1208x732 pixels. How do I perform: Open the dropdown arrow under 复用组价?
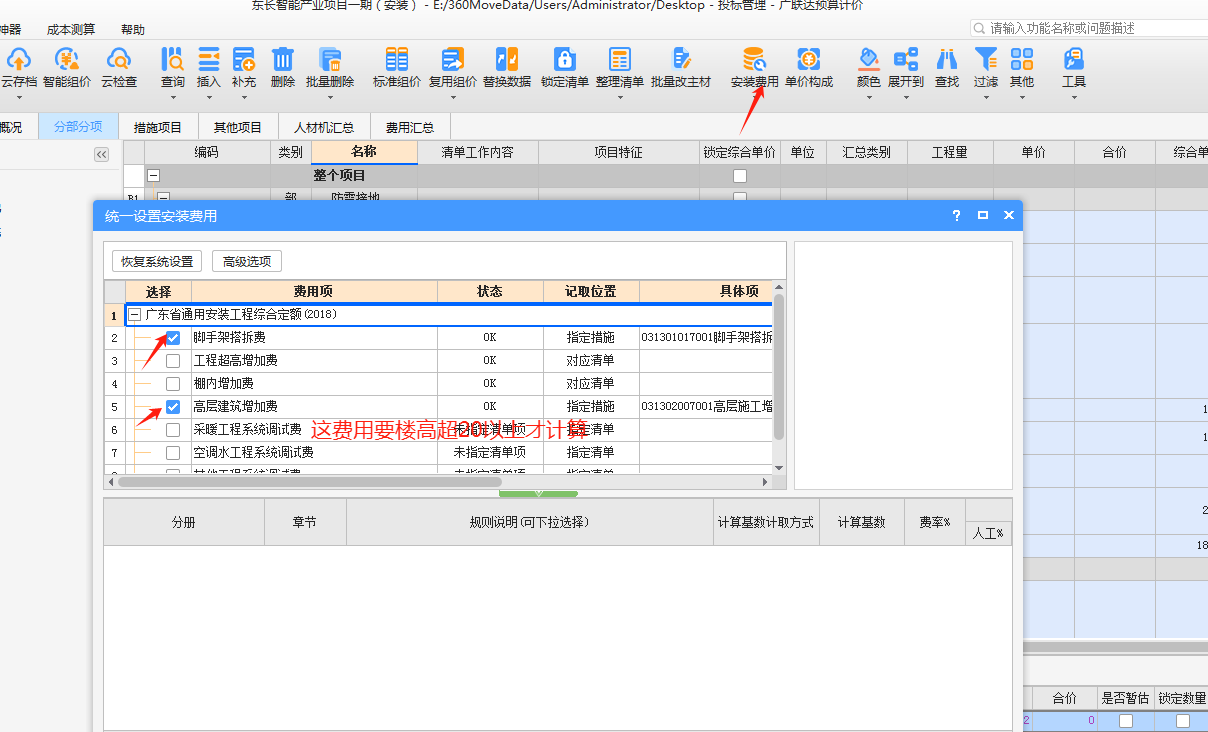tap(453, 97)
